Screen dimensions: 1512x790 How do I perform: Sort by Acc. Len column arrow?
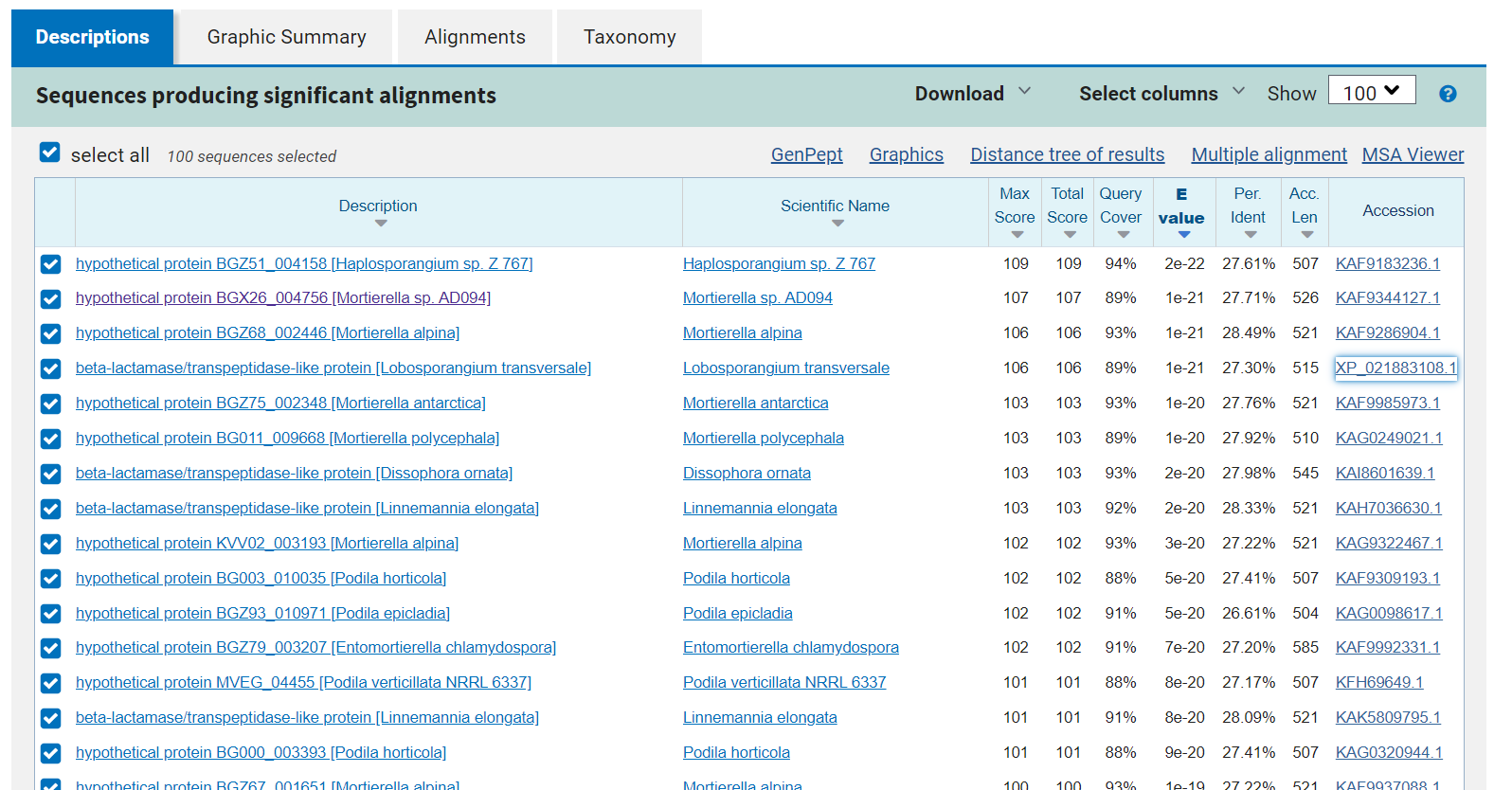click(1307, 235)
